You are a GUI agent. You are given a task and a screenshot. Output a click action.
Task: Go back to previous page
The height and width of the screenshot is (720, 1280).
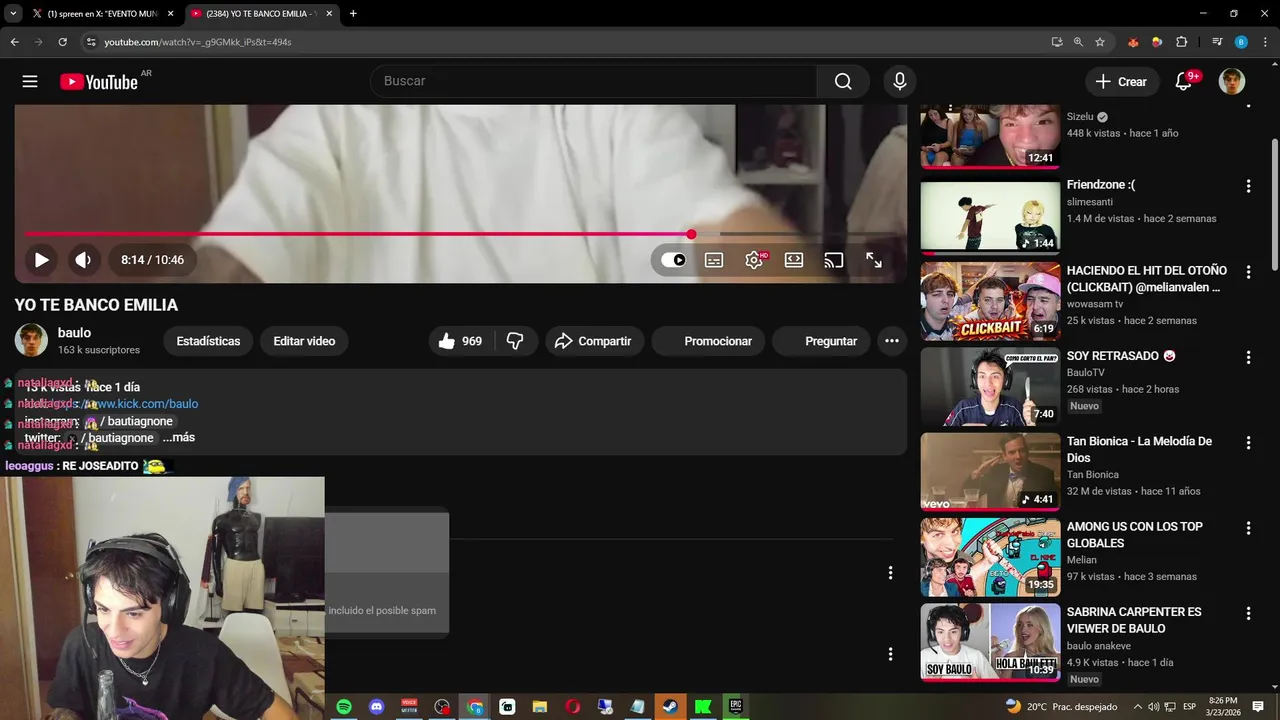click(14, 42)
